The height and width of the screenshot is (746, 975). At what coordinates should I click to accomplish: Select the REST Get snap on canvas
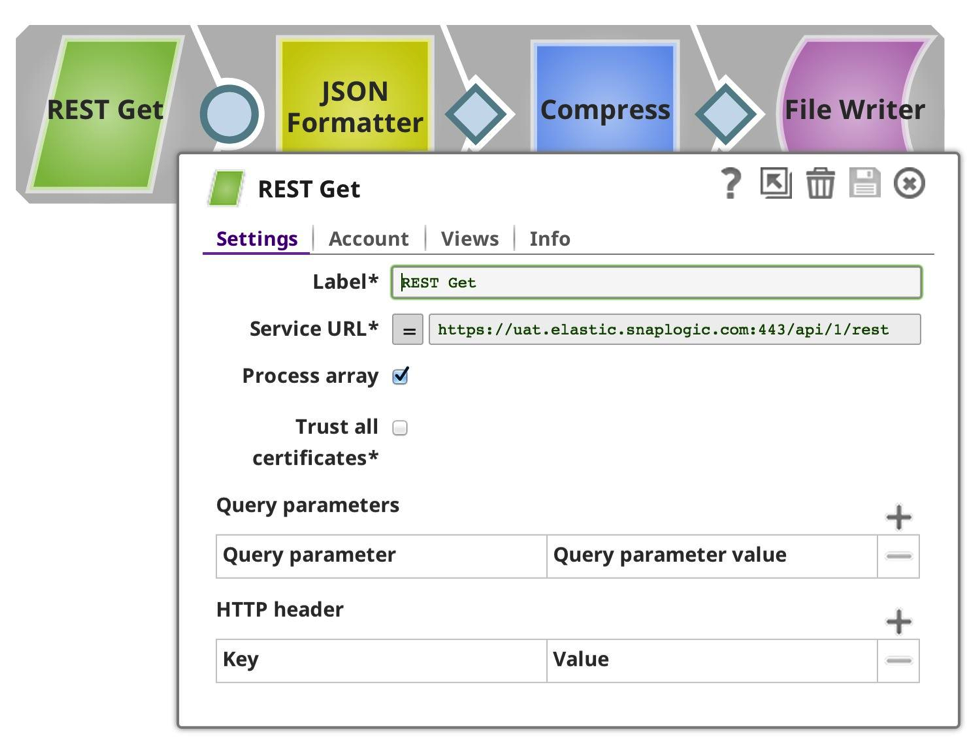[x=105, y=112]
